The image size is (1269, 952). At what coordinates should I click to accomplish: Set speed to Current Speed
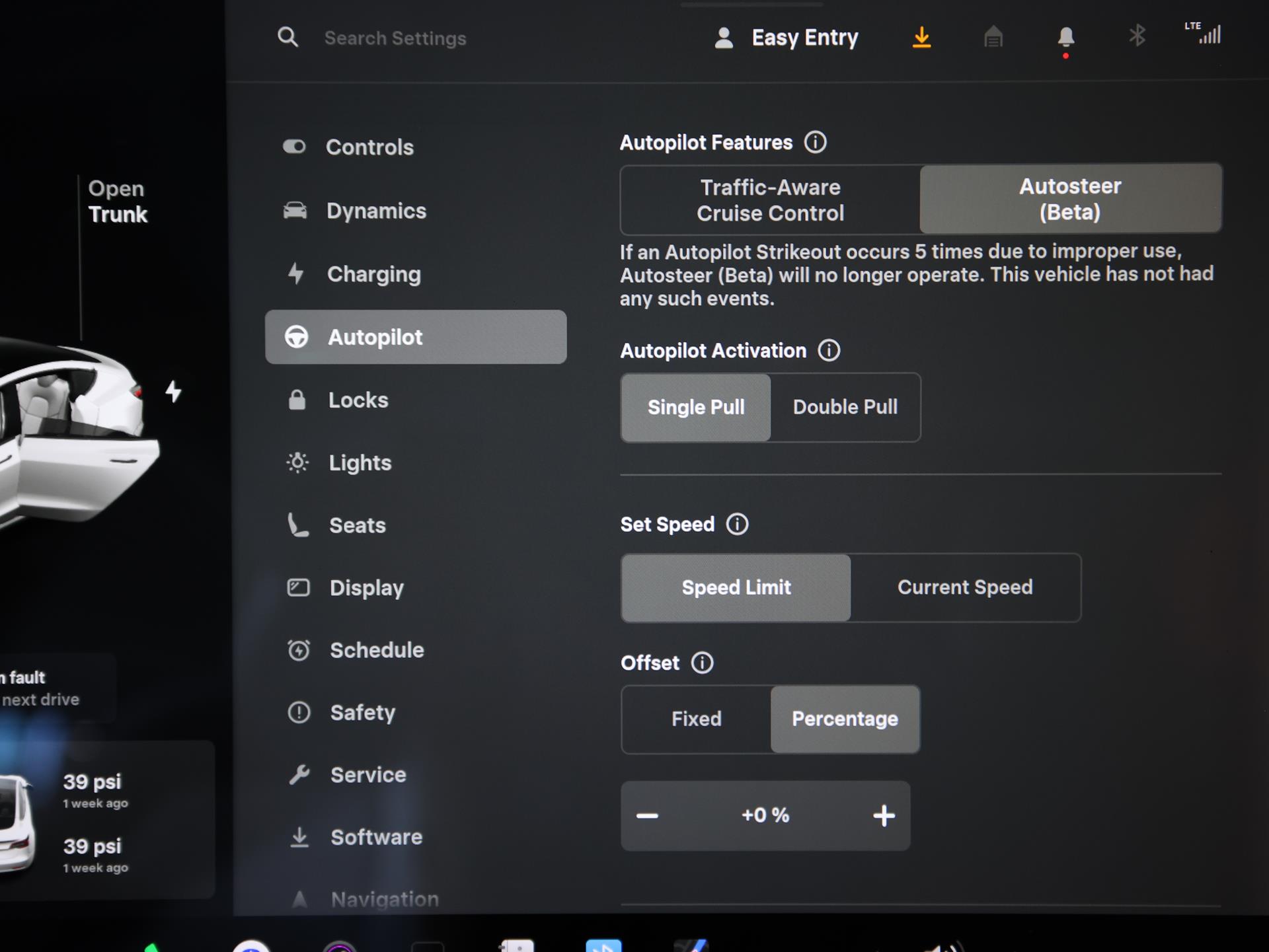point(964,587)
